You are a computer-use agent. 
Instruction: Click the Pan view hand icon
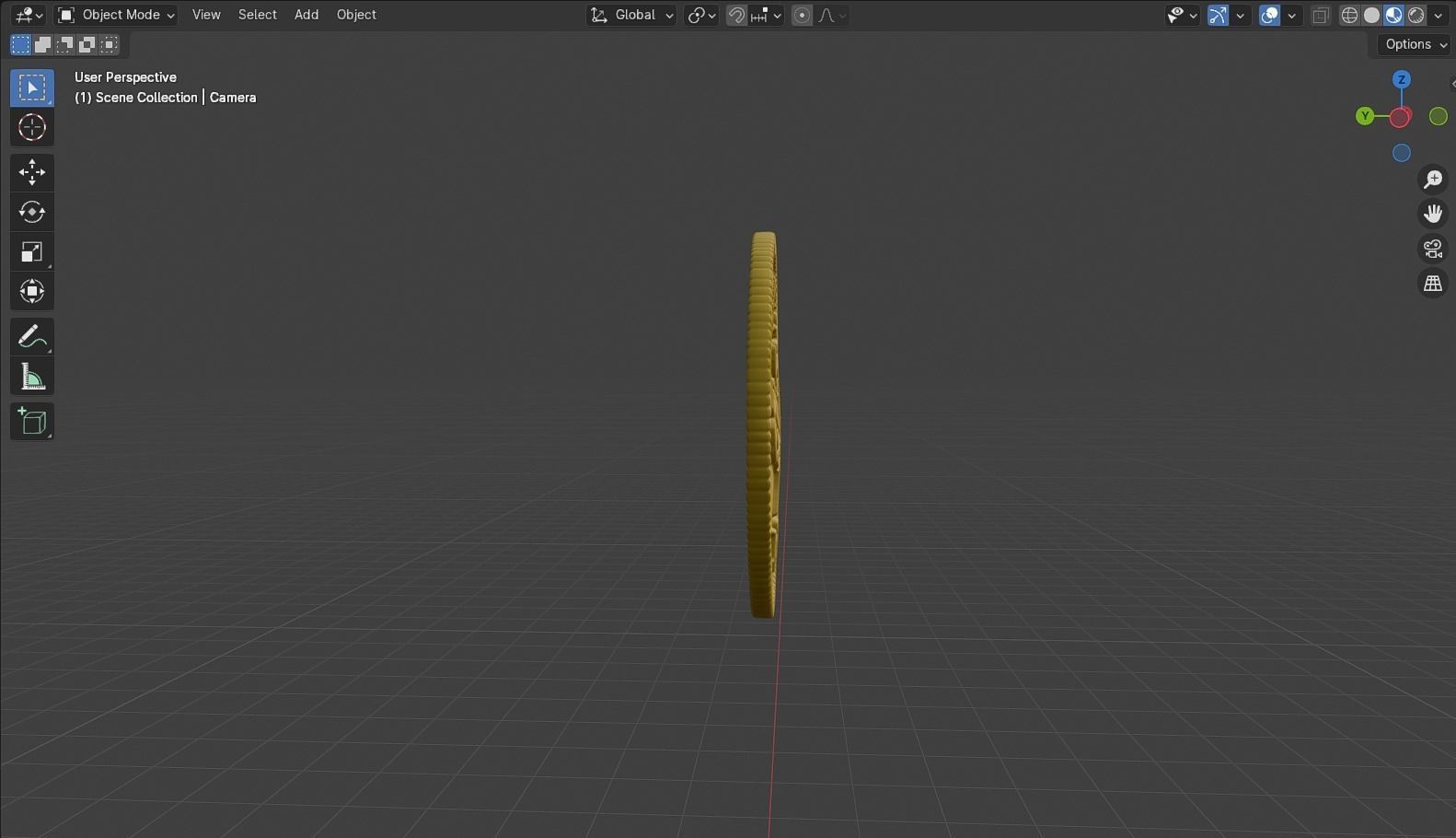point(1433,214)
